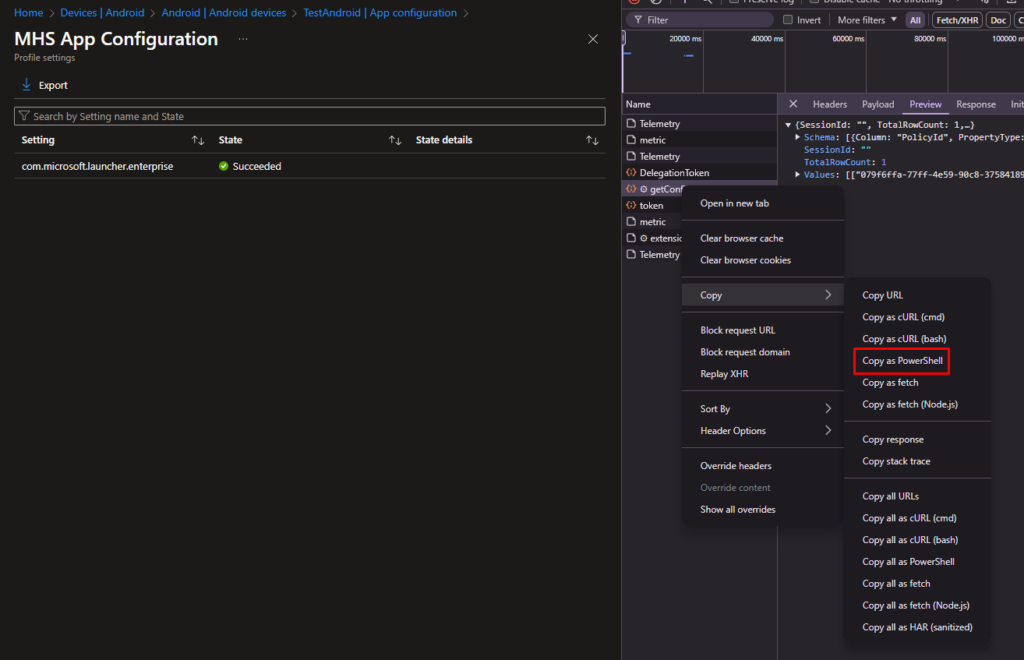Expand the Sort By submenu

coord(828,409)
